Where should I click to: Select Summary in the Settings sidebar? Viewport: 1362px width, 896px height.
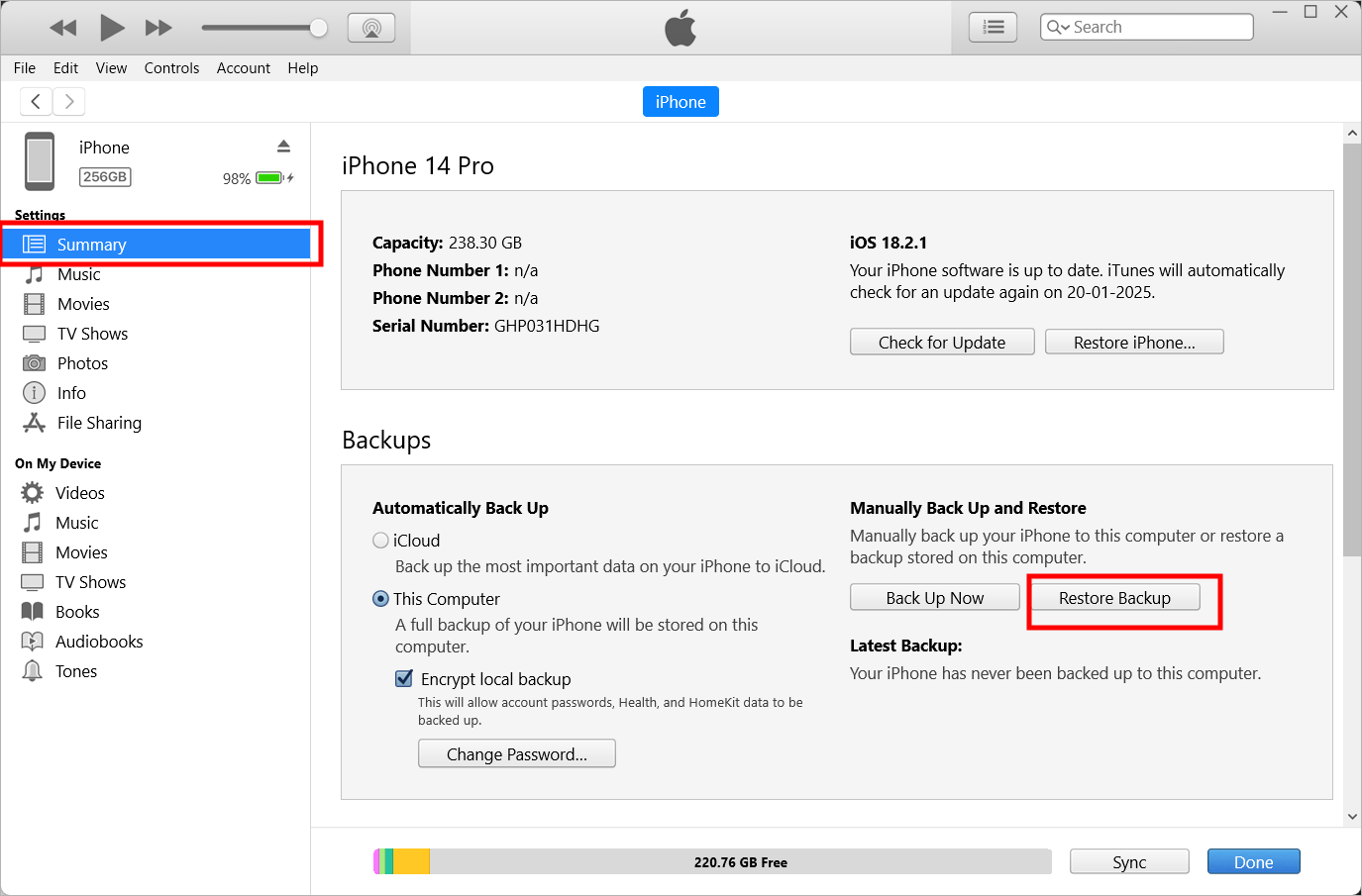157,245
